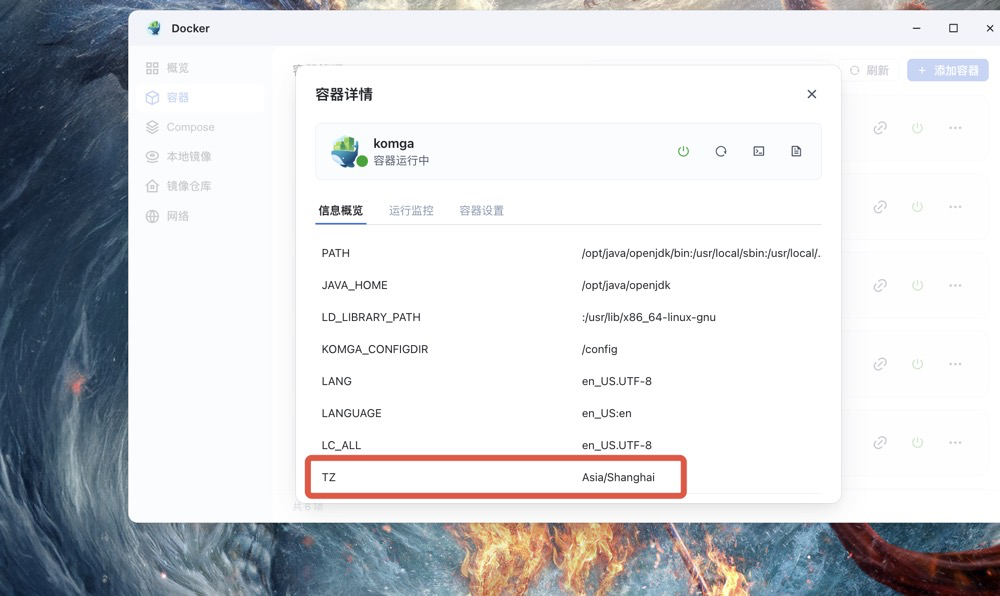Maximize the Docker window
The image size is (1000, 596).
point(953,28)
